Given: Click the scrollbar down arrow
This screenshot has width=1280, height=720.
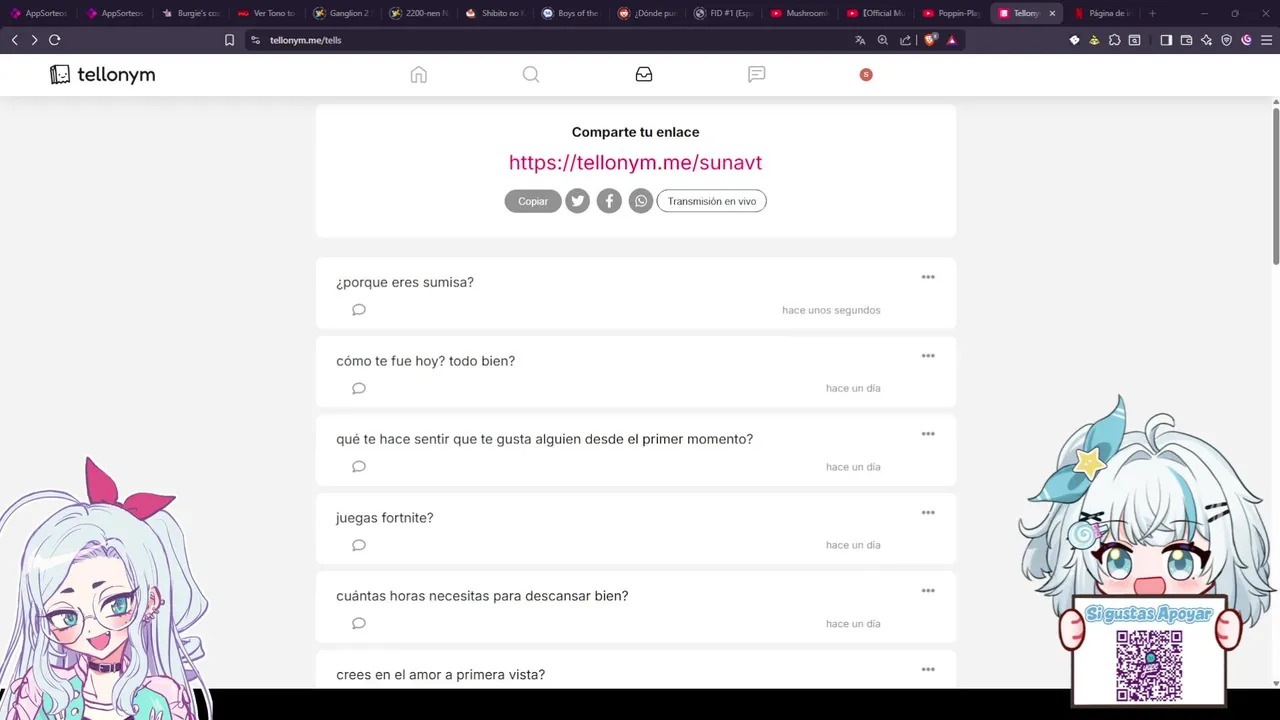Looking at the screenshot, I should coord(1275,683).
